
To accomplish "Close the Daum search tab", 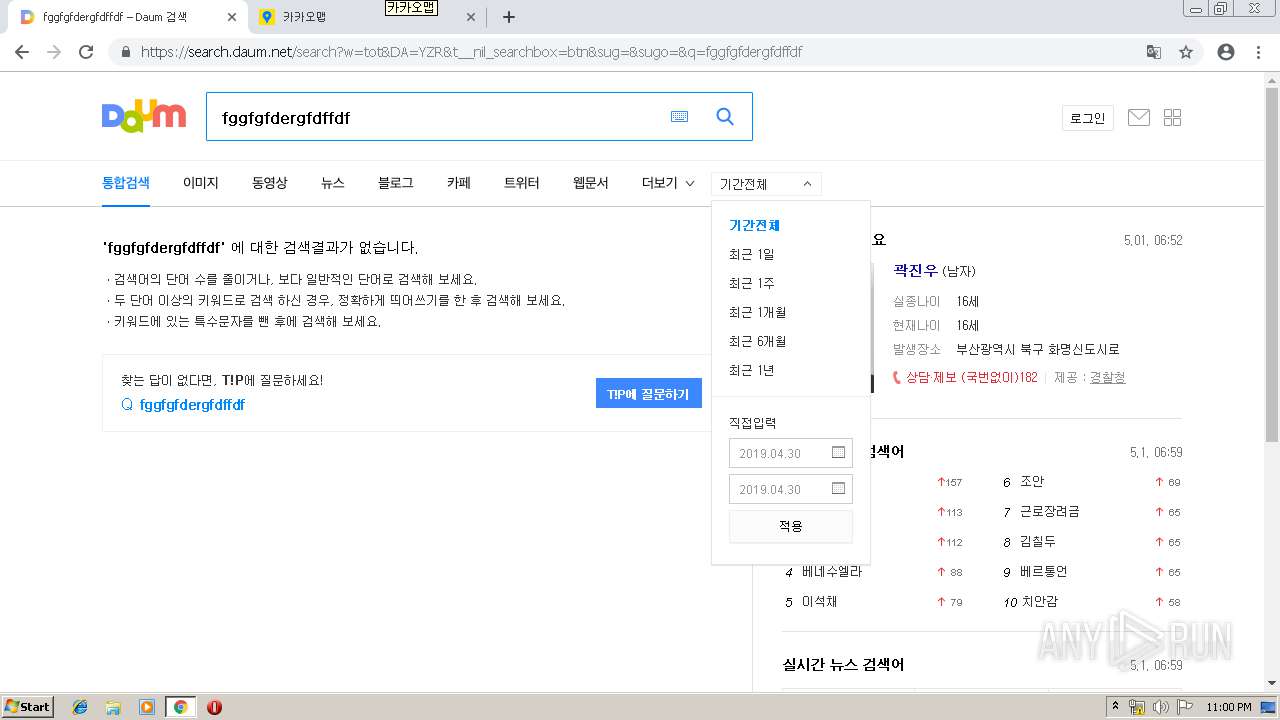I will coord(232,17).
